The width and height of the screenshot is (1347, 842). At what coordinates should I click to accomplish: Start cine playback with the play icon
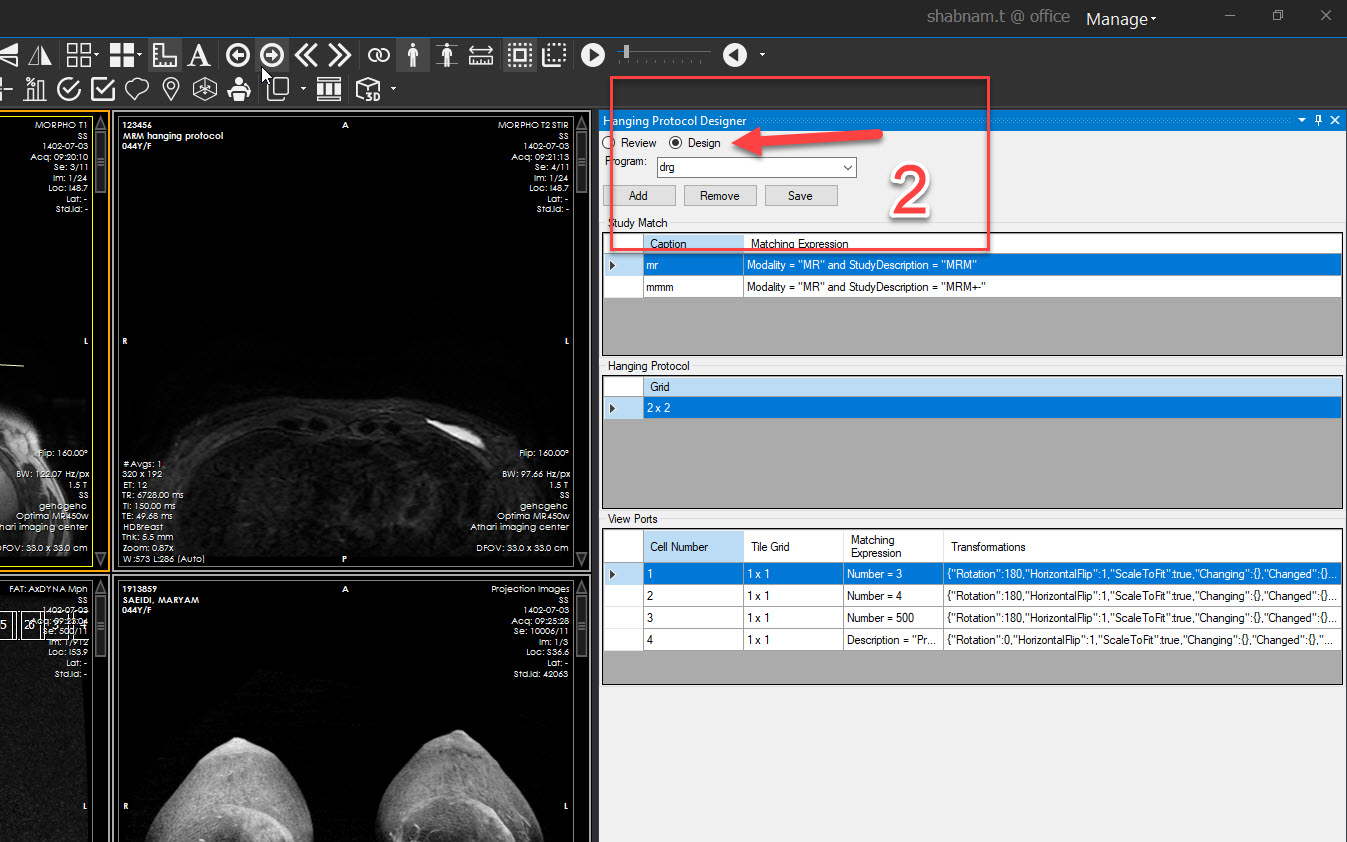(x=593, y=55)
